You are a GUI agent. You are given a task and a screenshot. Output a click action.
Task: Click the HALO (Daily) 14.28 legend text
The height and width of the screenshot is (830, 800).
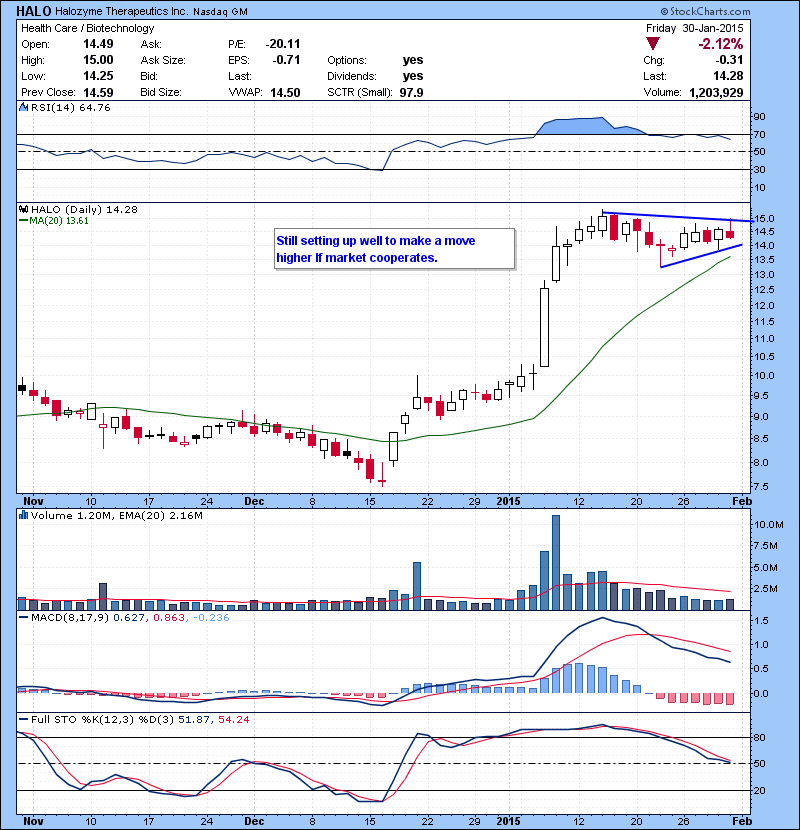click(84, 210)
